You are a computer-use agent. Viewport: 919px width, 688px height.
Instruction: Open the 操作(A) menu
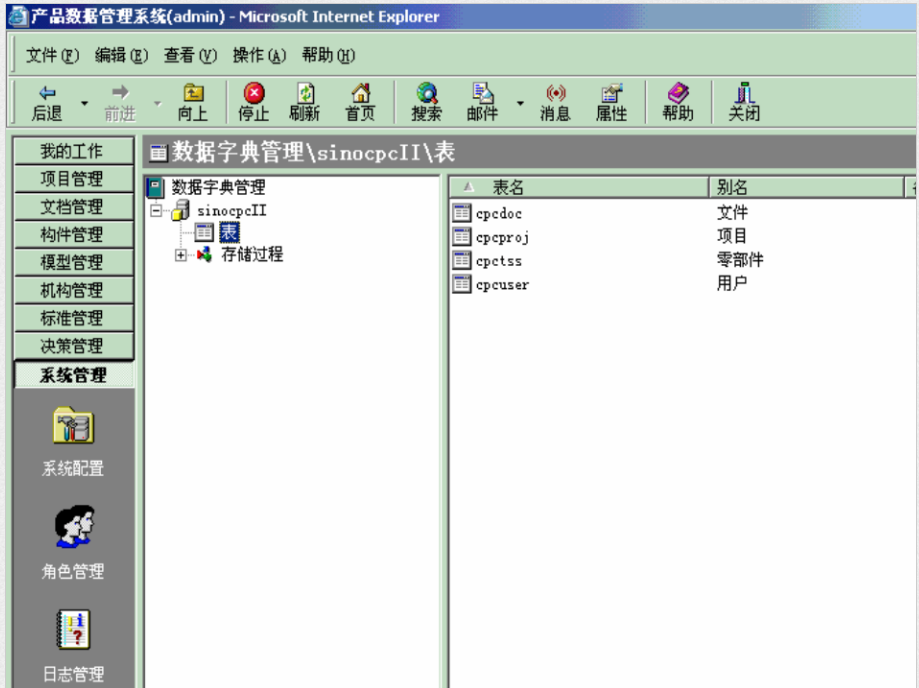pos(259,55)
